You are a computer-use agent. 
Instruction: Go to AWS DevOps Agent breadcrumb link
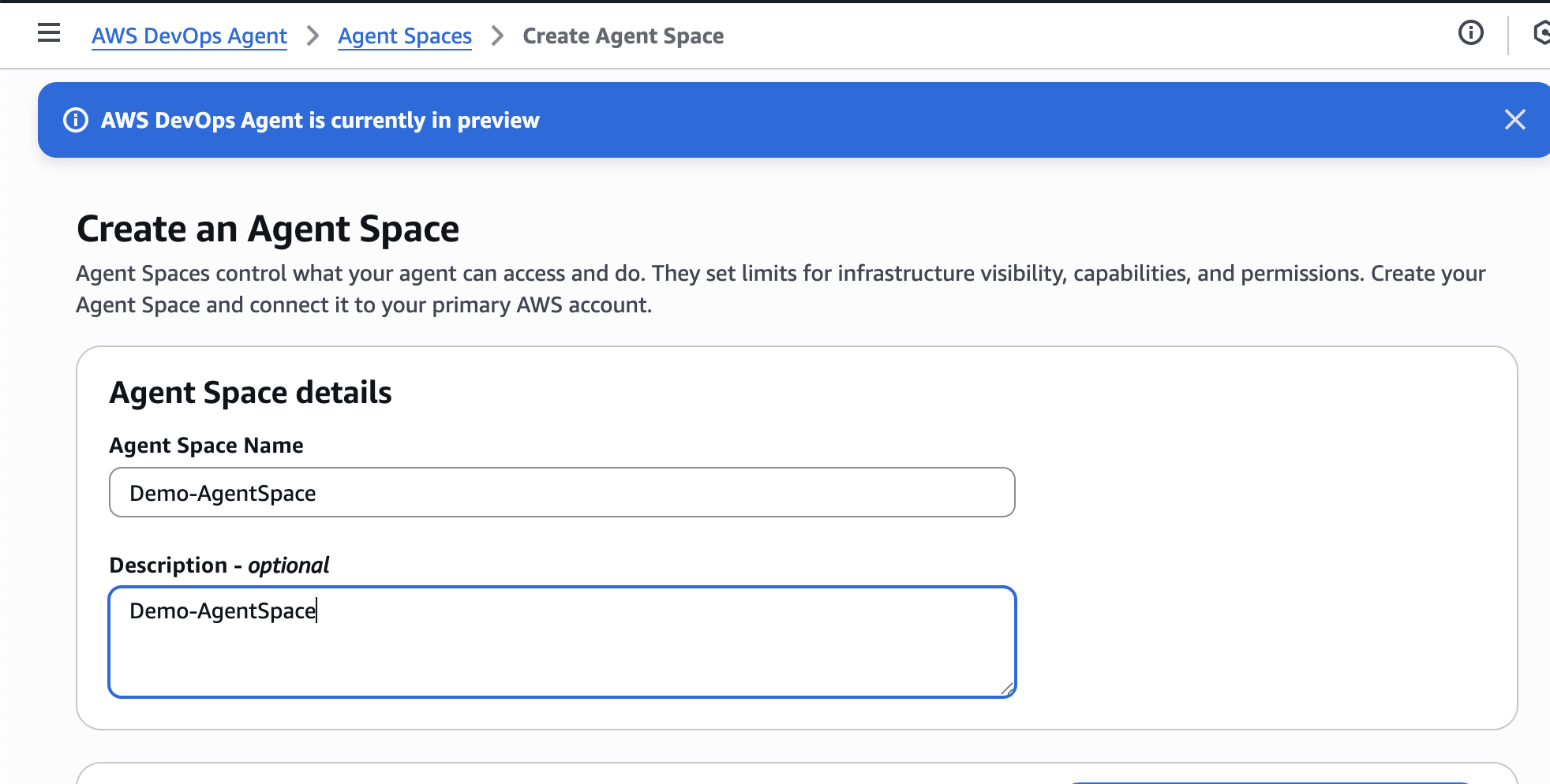tap(189, 36)
